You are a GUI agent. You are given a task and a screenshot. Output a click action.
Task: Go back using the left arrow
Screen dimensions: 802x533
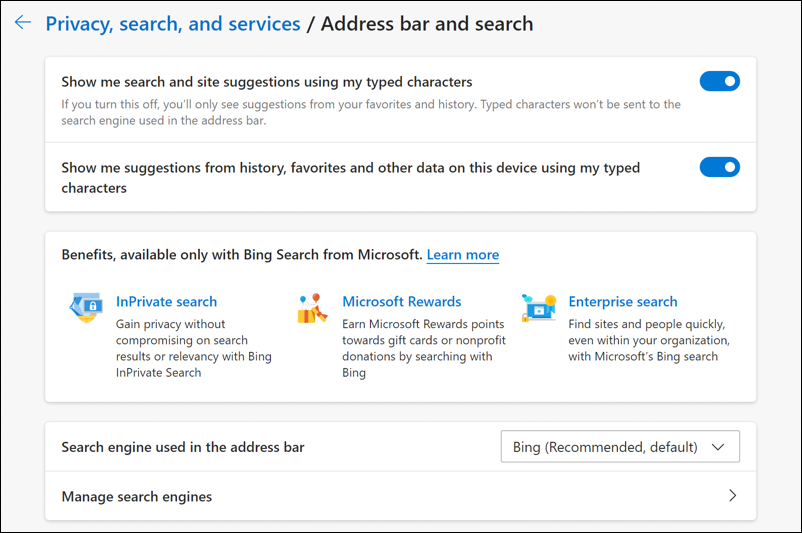[x=23, y=23]
